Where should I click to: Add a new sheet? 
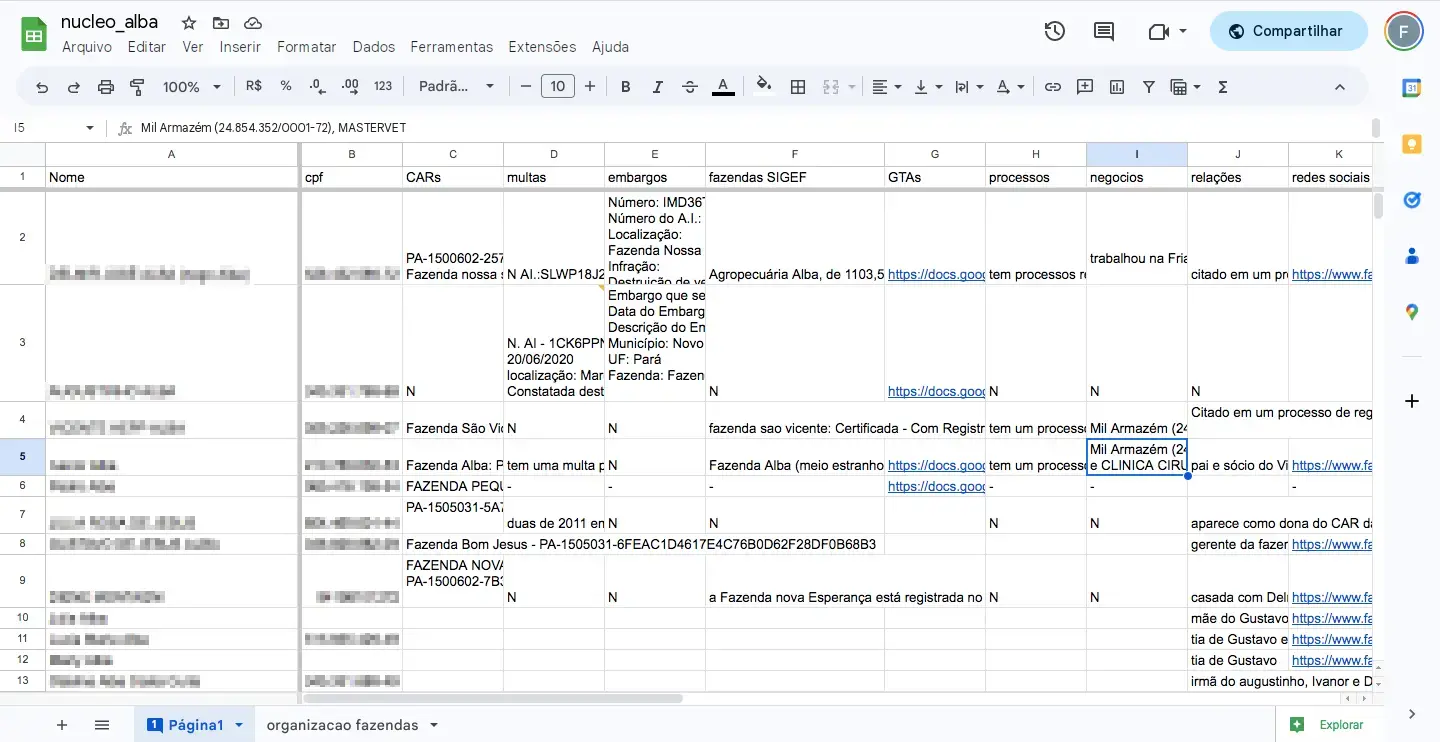point(62,725)
